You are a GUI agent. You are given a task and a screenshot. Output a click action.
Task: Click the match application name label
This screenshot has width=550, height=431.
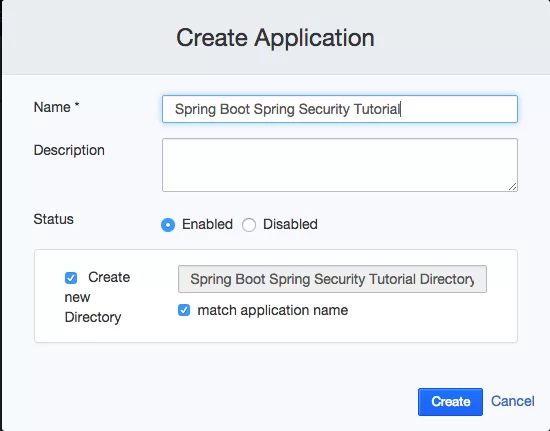(x=273, y=310)
